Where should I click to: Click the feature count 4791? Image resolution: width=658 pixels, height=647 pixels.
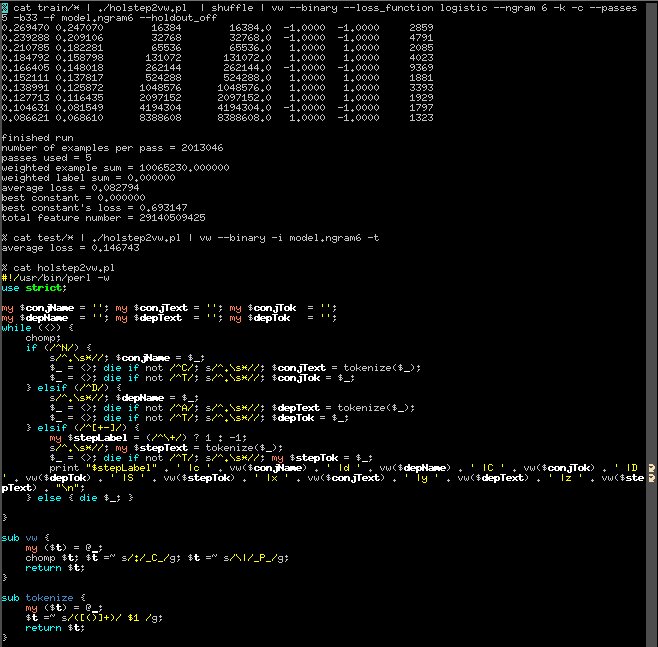coord(421,38)
